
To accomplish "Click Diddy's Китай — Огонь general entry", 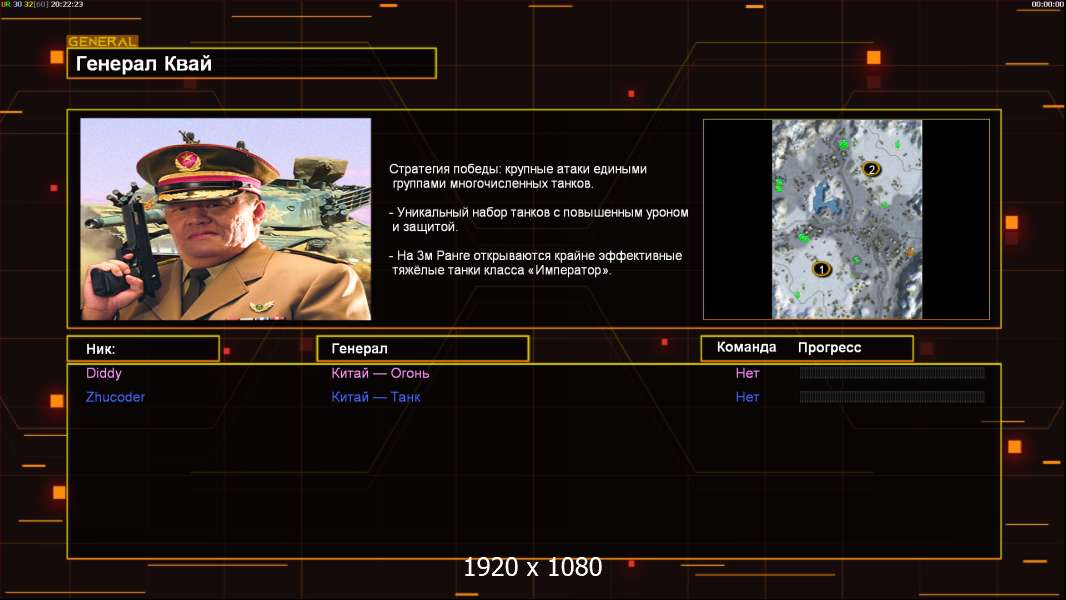I will coord(380,373).
